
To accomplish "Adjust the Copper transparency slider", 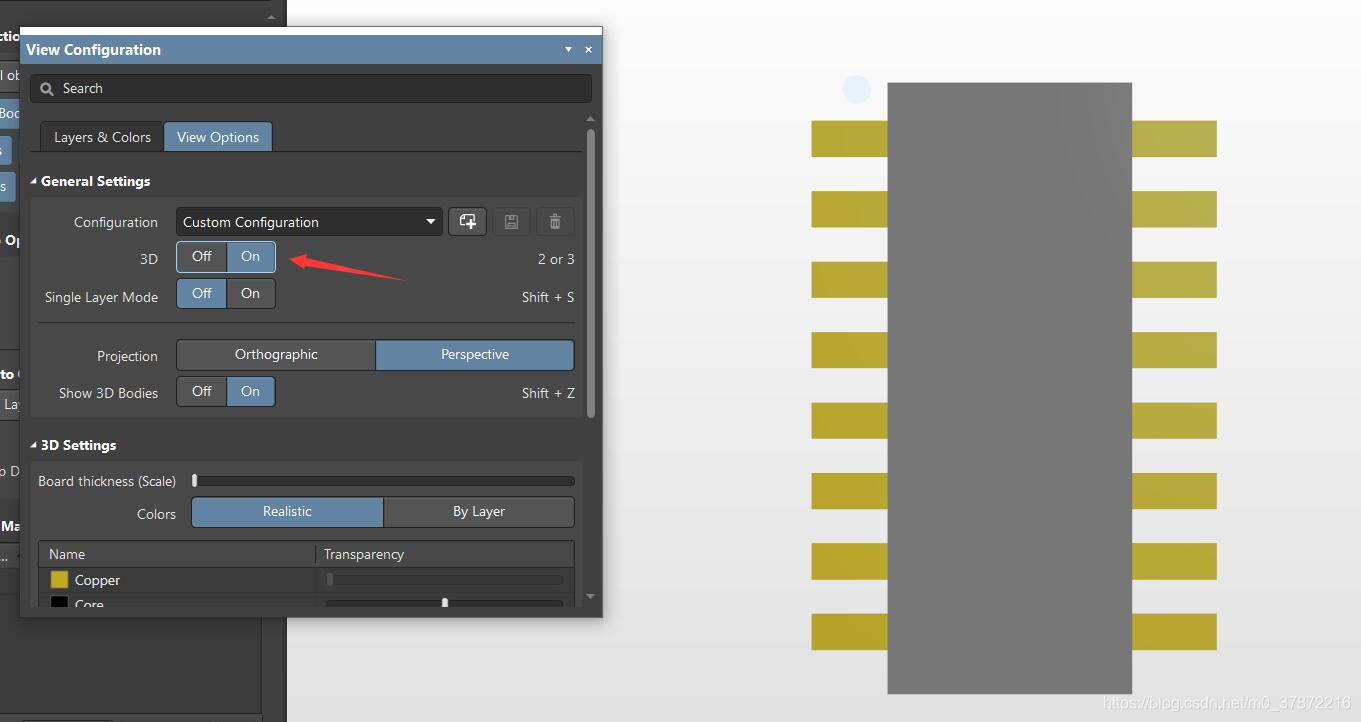I will [444, 580].
